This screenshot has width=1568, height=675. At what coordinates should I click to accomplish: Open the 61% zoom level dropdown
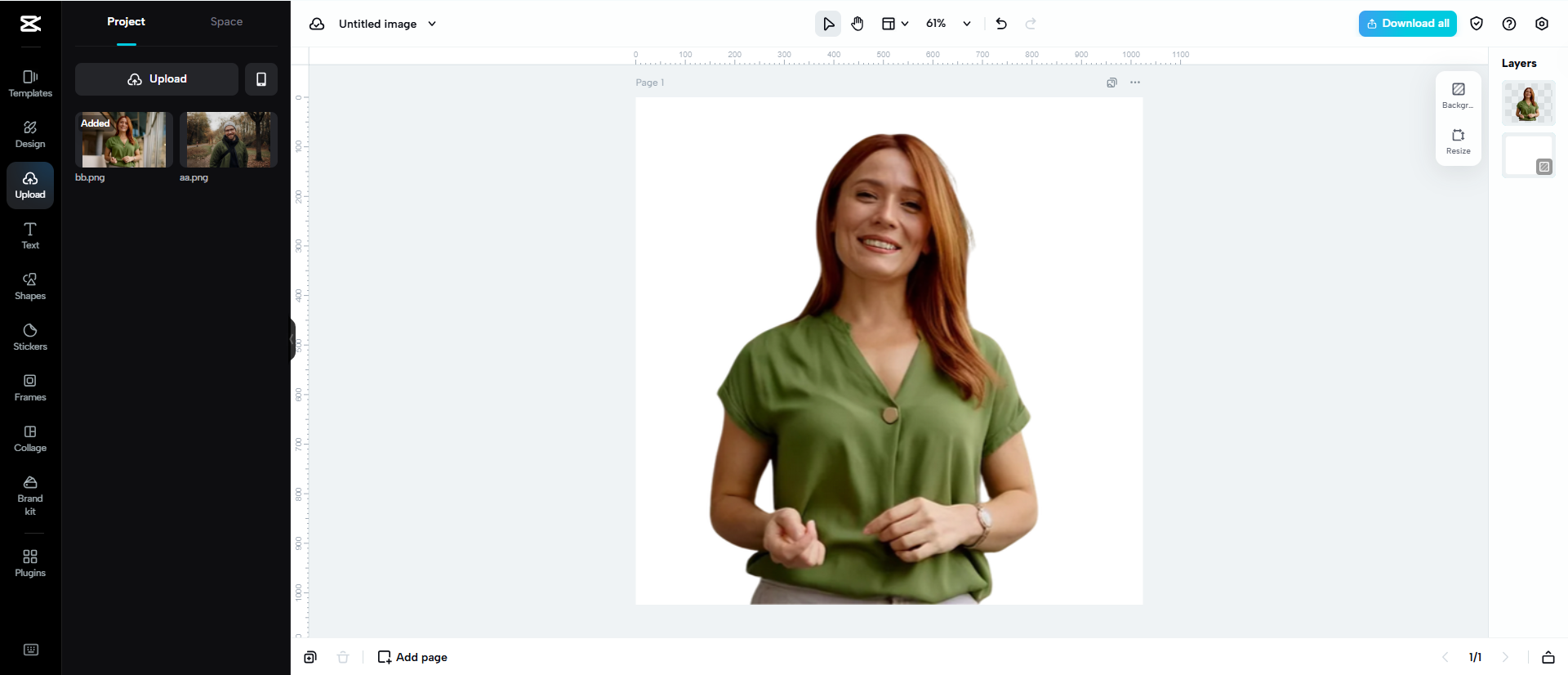(x=948, y=24)
